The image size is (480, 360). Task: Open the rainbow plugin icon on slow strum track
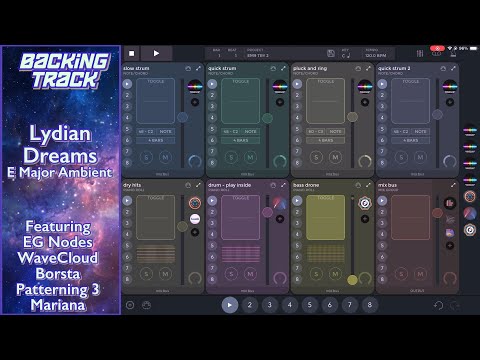pyautogui.click(x=195, y=87)
